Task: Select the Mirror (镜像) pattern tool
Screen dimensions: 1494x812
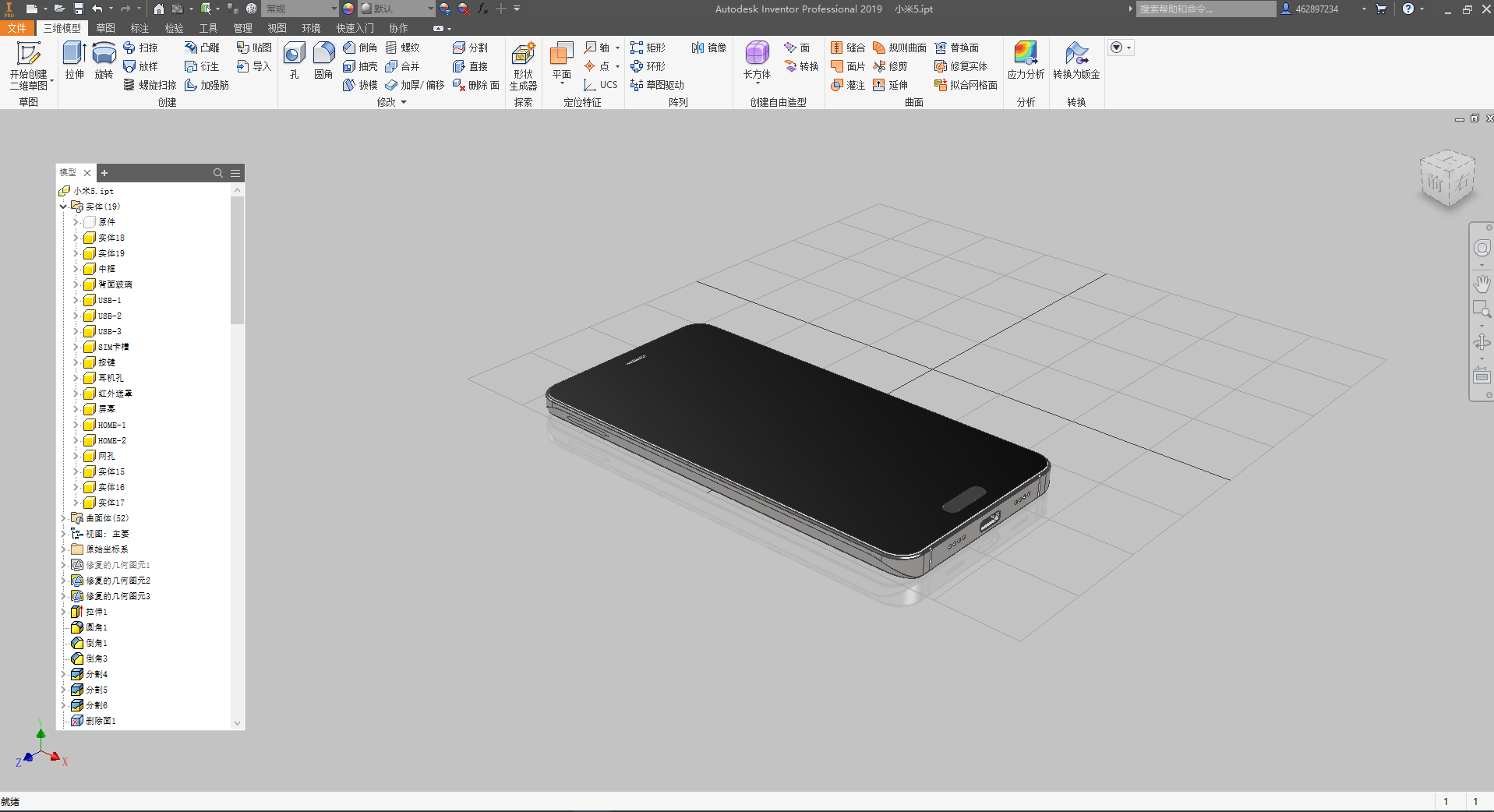Action: pyautogui.click(x=708, y=47)
